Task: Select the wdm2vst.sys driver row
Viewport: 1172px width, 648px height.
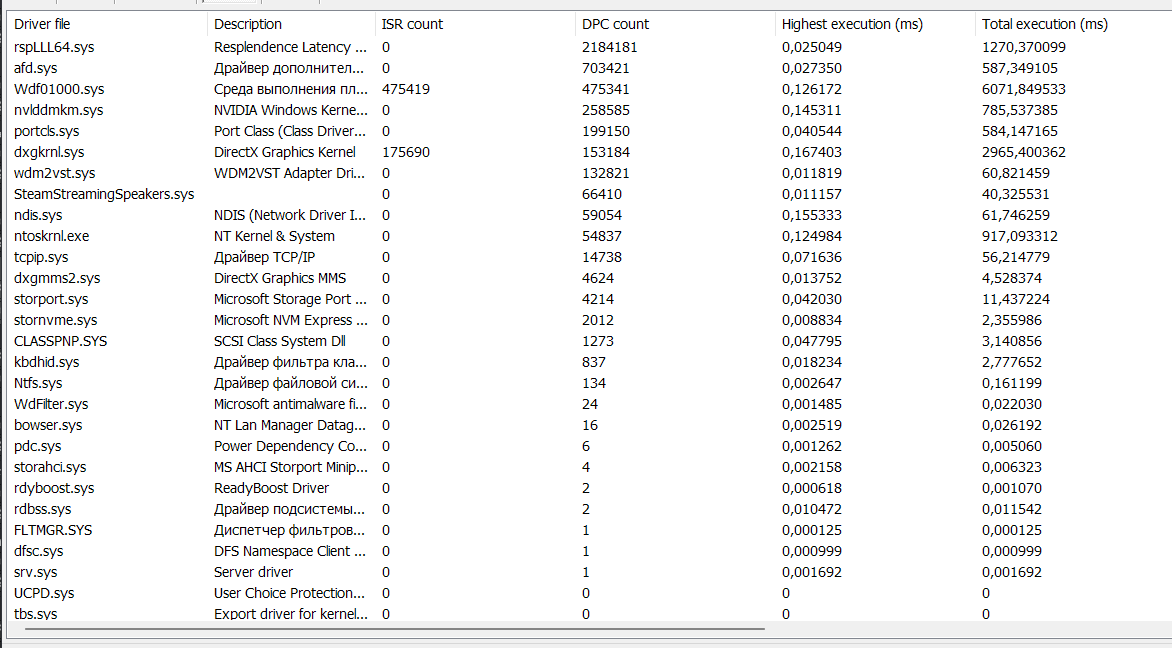Action: point(590,173)
